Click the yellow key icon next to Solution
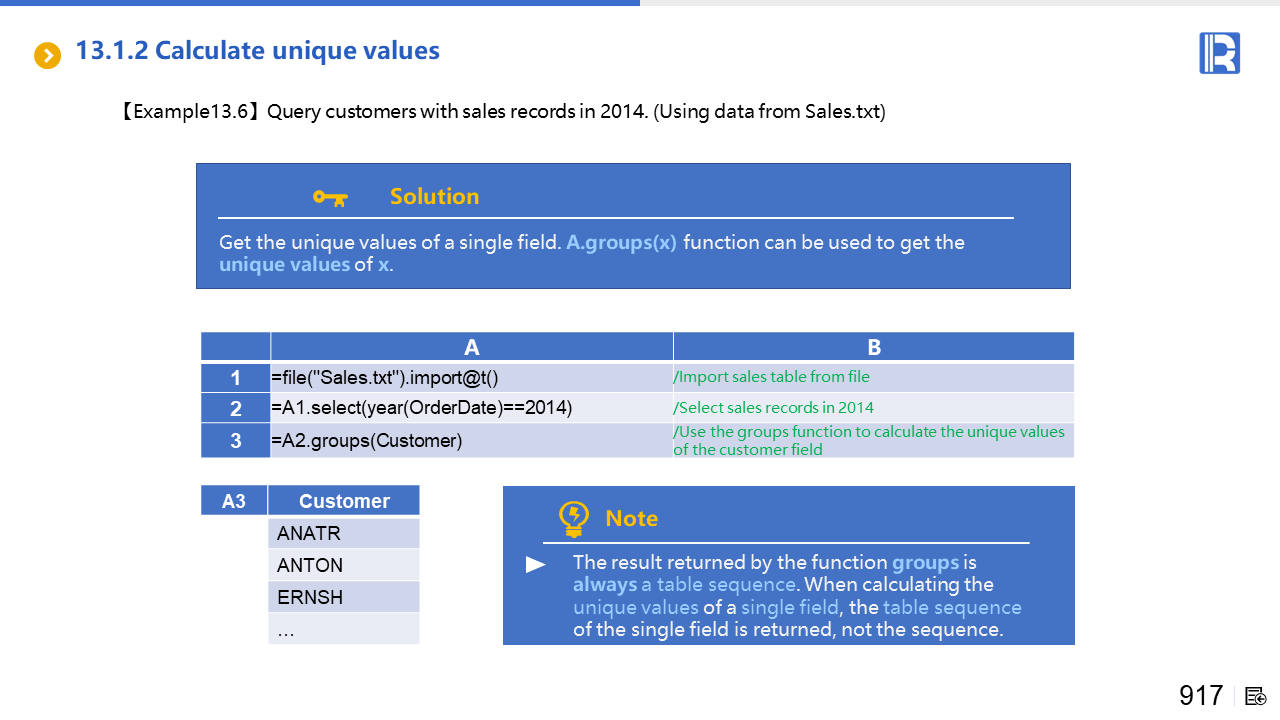This screenshot has width=1280, height=720. click(330, 197)
